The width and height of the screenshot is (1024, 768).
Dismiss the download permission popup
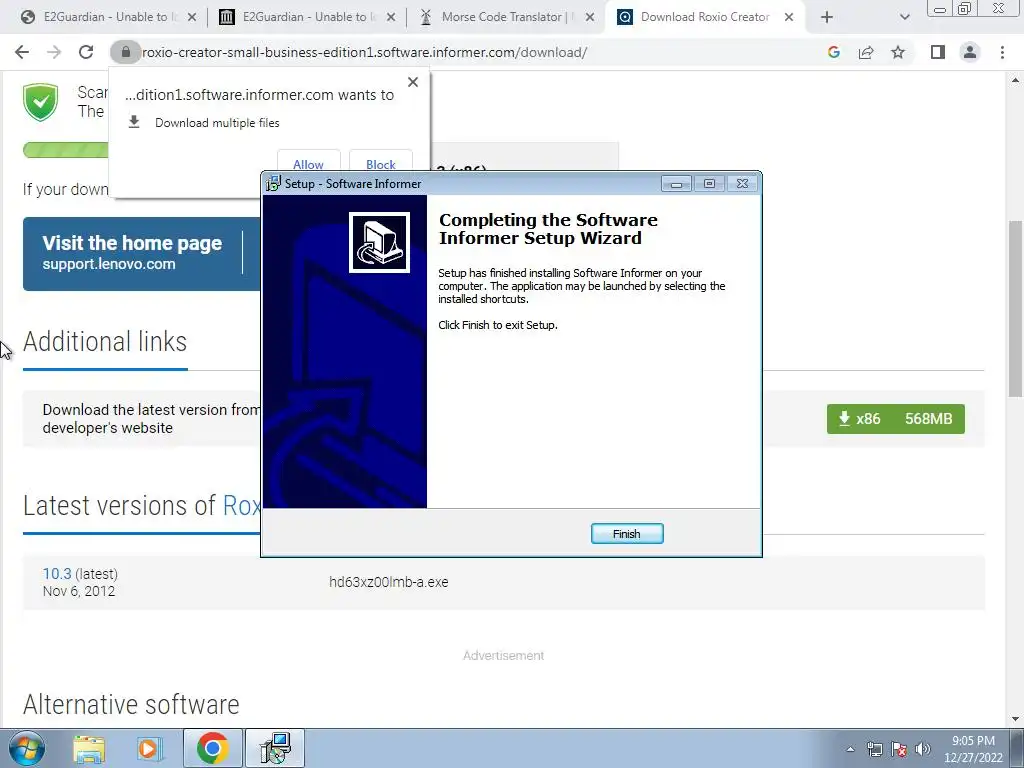[413, 82]
